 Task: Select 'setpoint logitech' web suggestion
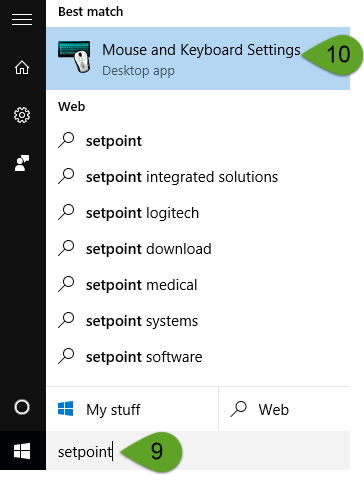point(198,213)
